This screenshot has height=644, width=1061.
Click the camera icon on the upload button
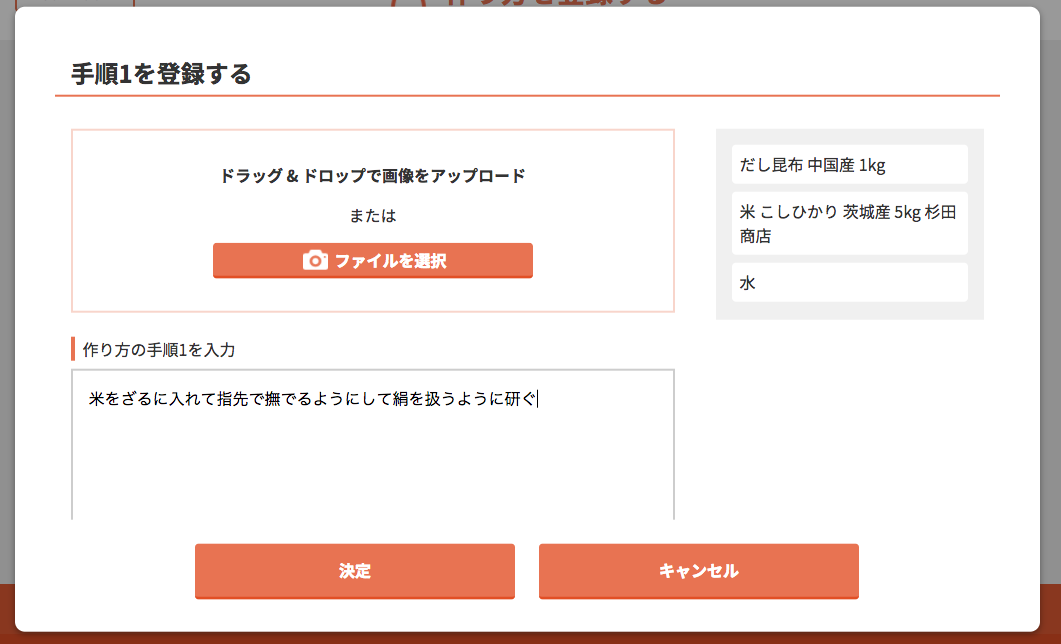[x=315, y=260]
